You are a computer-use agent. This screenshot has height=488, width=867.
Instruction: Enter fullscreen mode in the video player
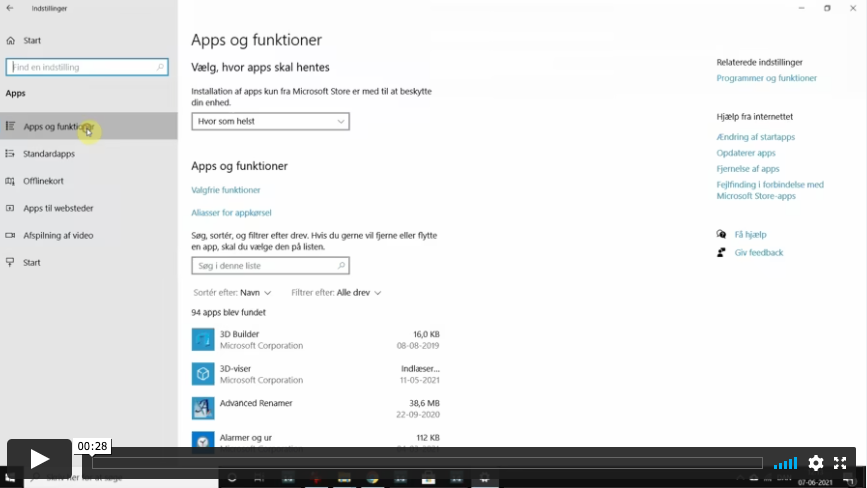pos(841,463)
